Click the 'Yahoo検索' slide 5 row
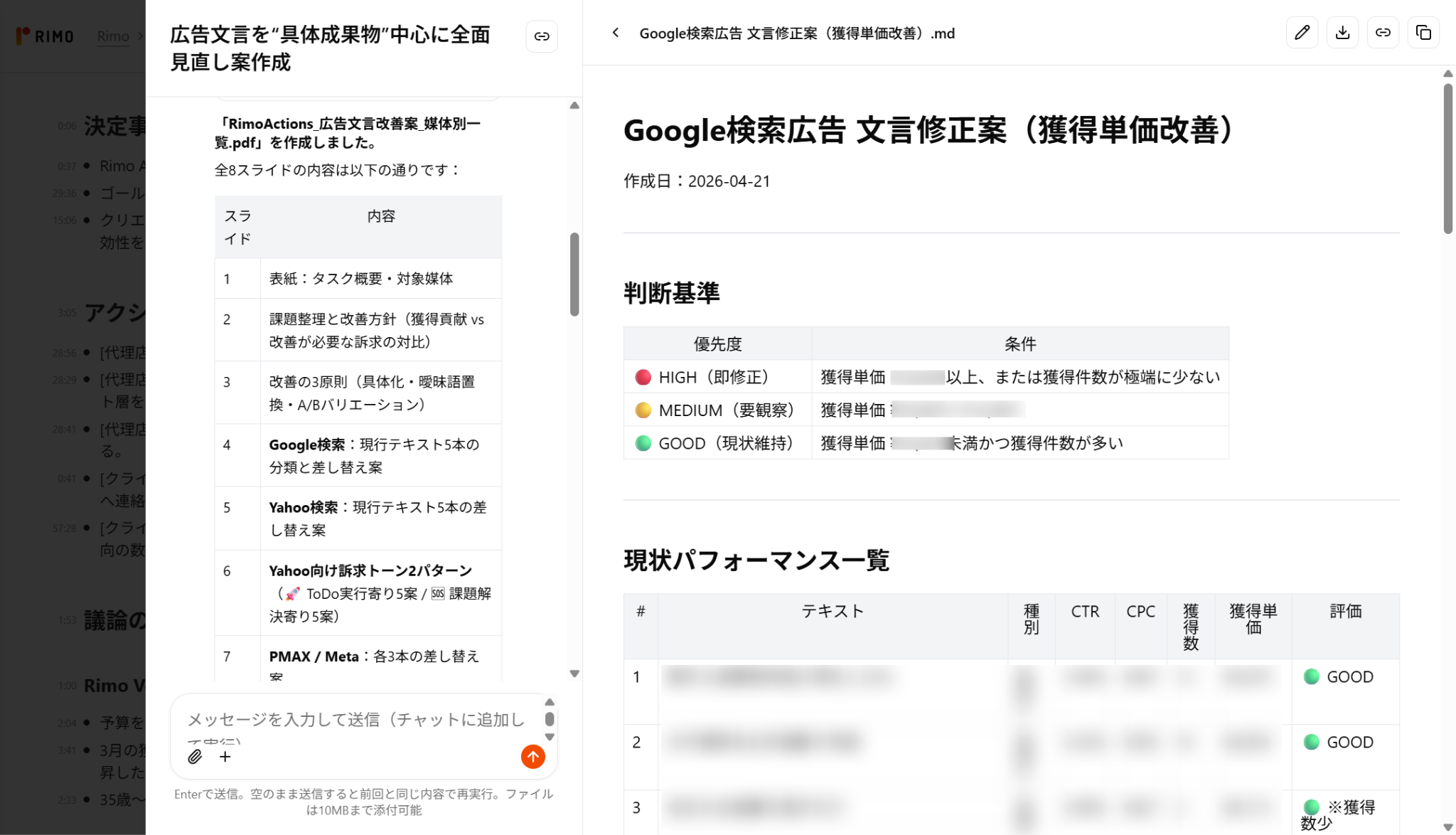The height and width of the screenshot is (835, 1456). coord(358,518)
